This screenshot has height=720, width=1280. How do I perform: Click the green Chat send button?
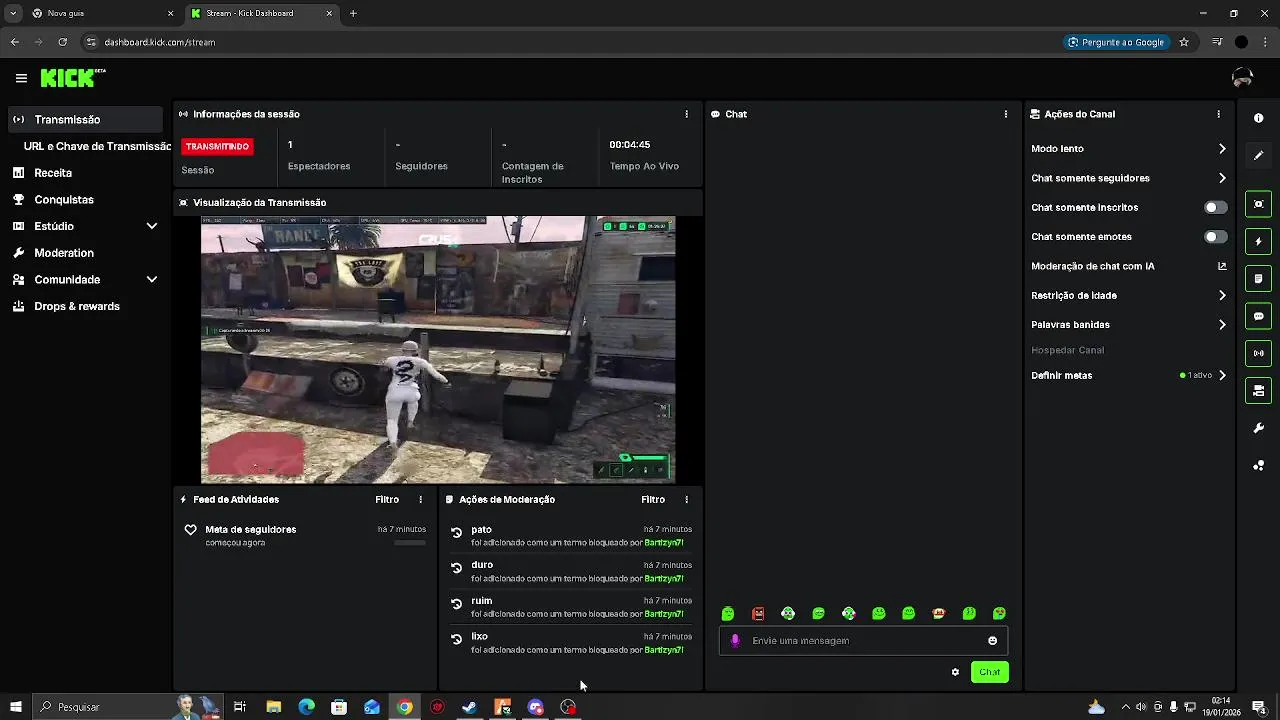tap(989, 672)
